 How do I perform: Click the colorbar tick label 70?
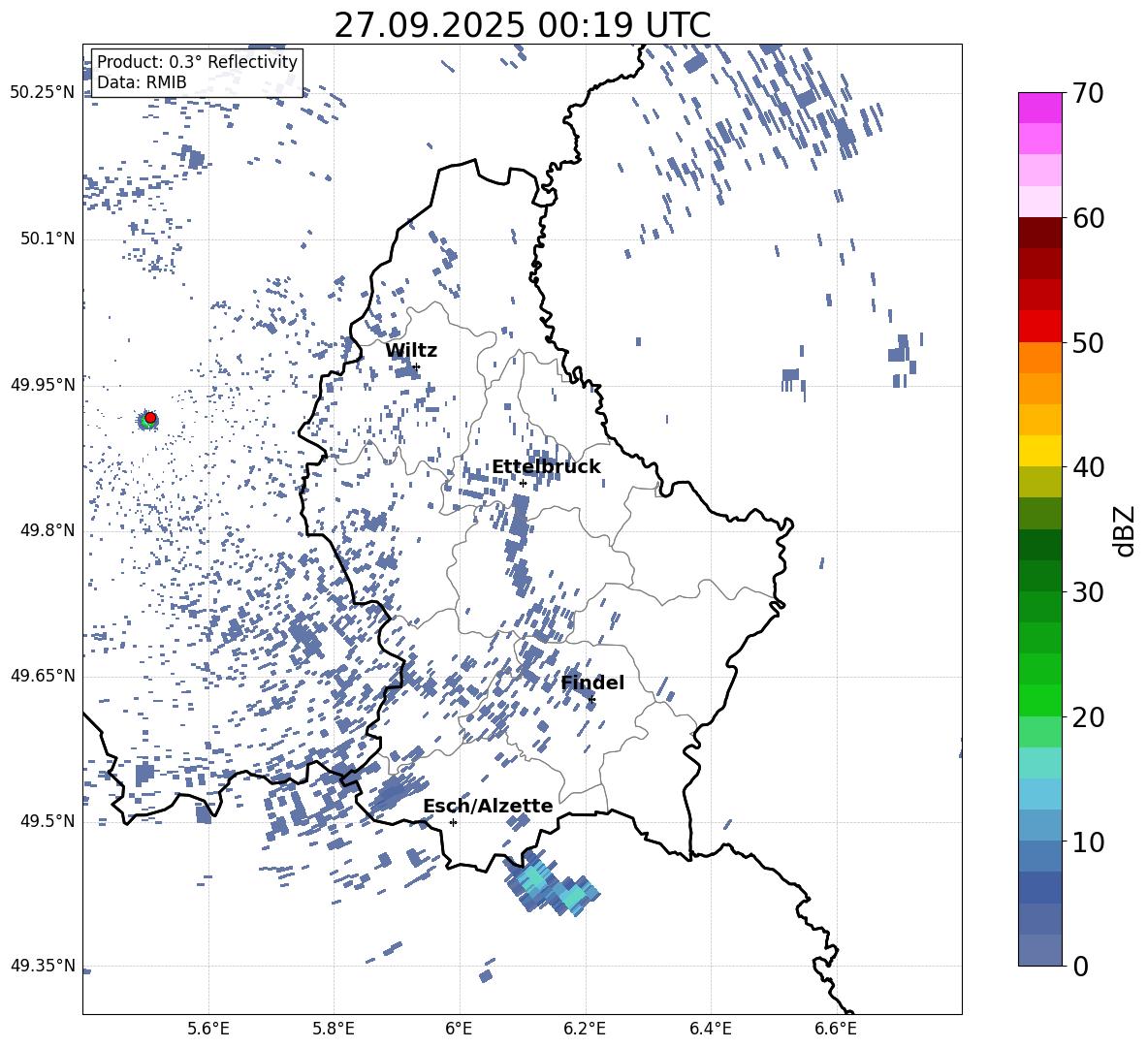coord(1087,94)
